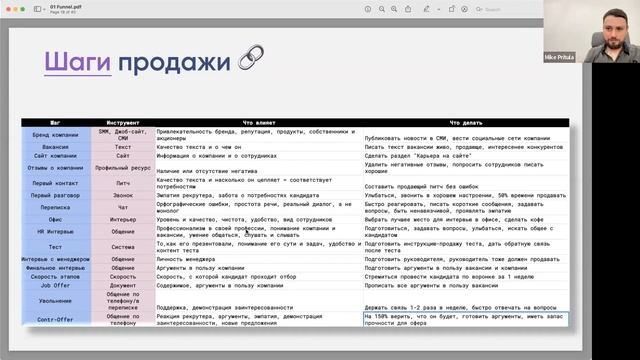The width and height of the screenshot is (640, 360).
Task: Select the "Офис" step cell
Action: [x=56, y=220]
